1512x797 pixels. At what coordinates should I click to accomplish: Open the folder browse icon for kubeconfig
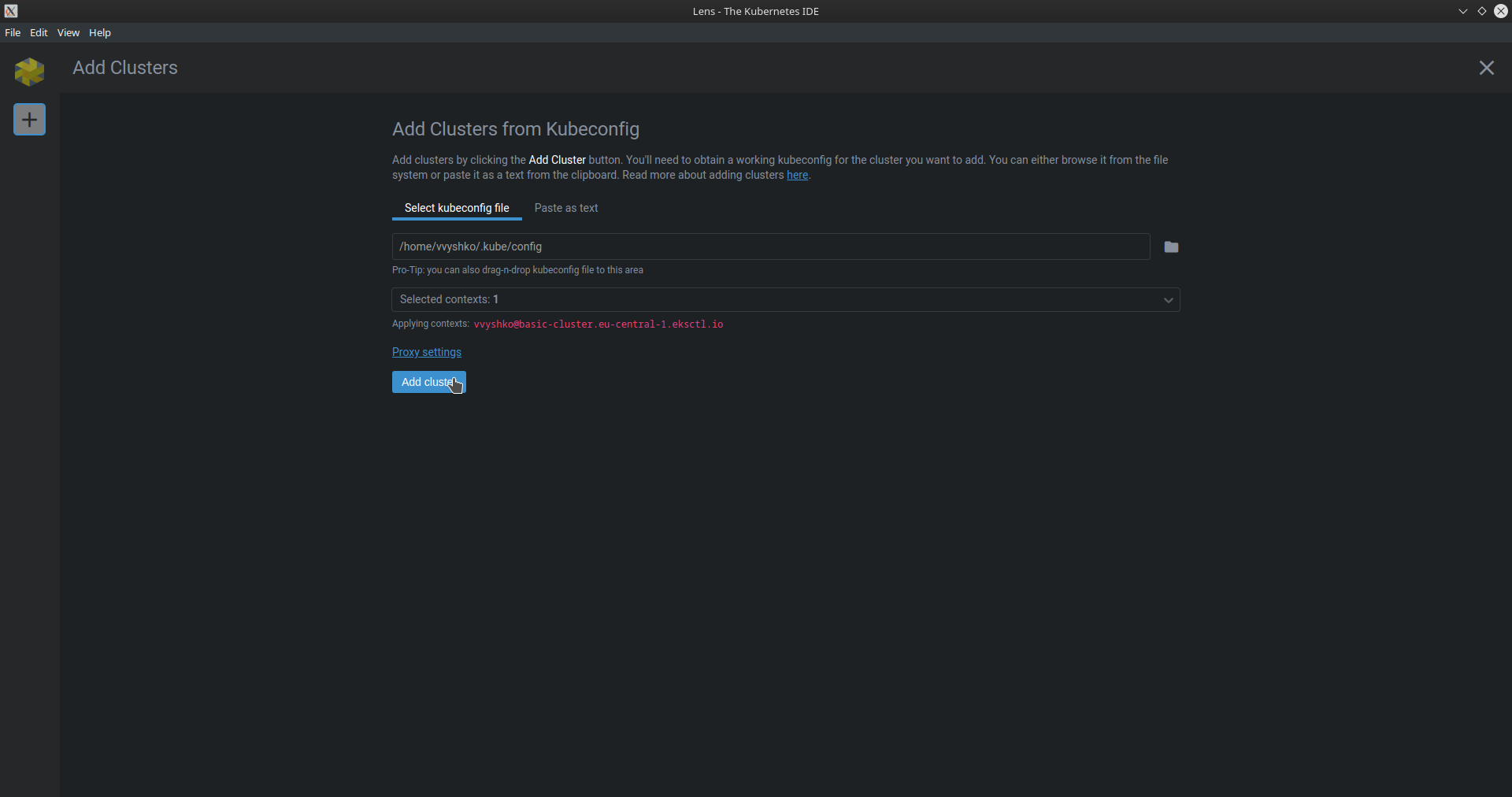point(1171,247)
